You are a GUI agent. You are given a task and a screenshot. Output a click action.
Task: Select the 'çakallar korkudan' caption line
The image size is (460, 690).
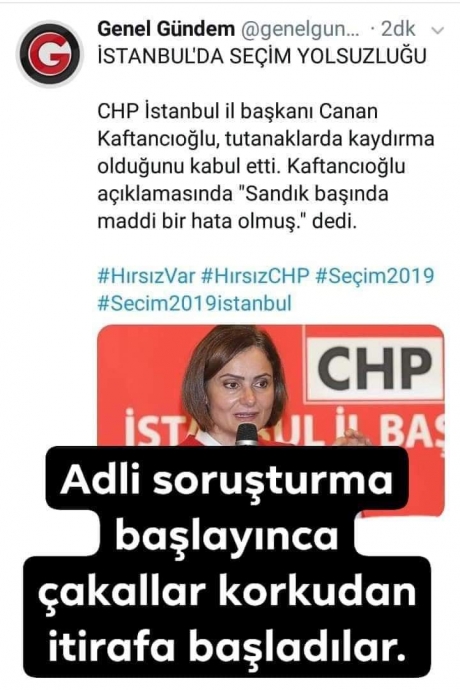coord(227,590)
